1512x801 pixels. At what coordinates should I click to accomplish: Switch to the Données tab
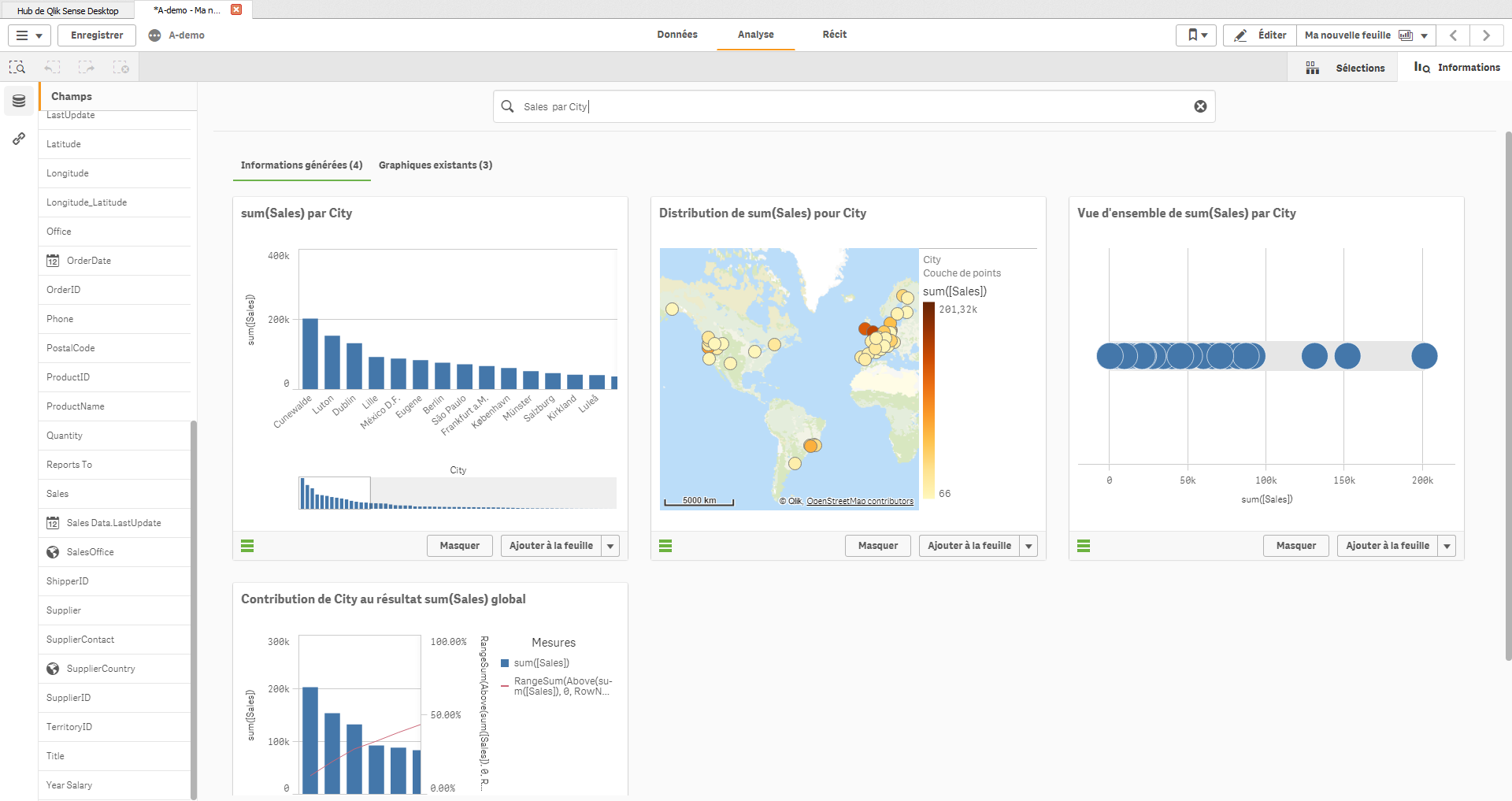click(x=677, y=35)
